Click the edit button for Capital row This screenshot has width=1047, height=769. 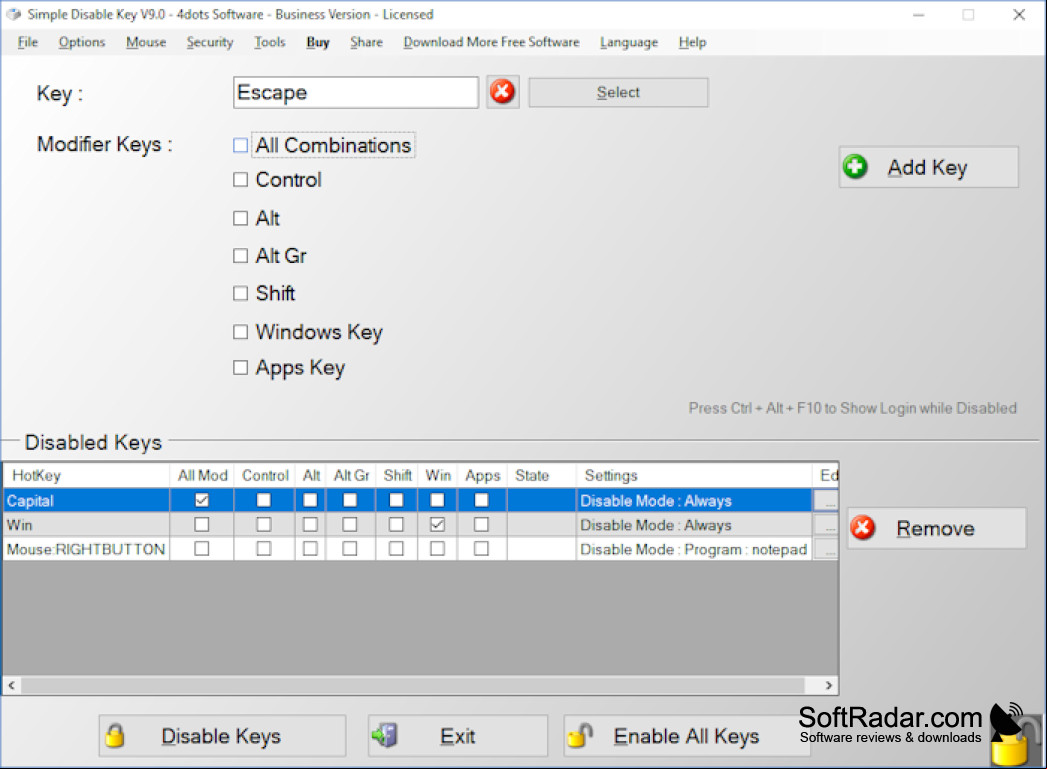[827, 500]
